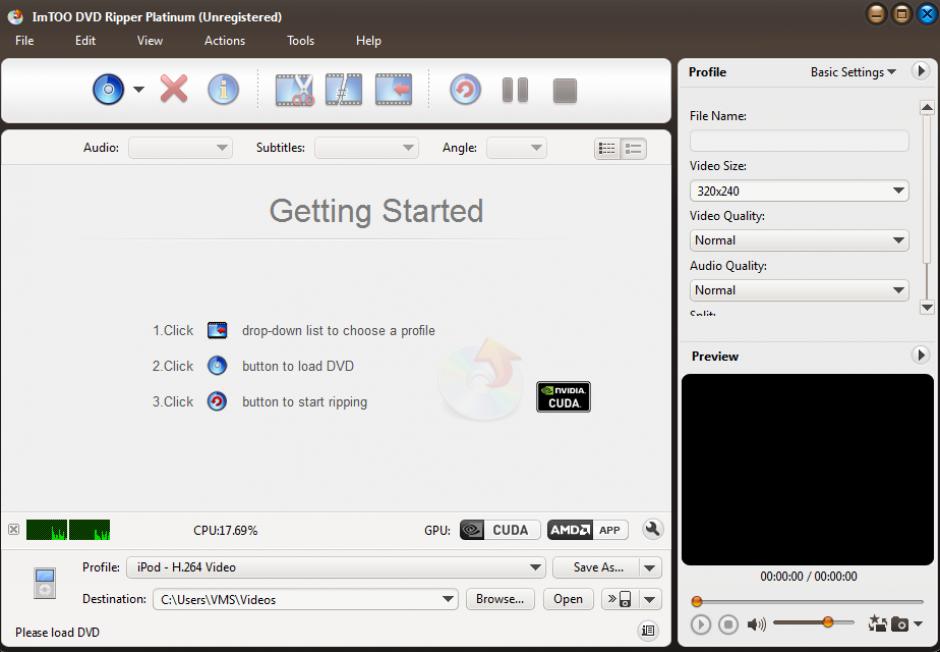The image size is (940, 652).
Task: Click the CPU usage graph
Action: coord(68,530)
